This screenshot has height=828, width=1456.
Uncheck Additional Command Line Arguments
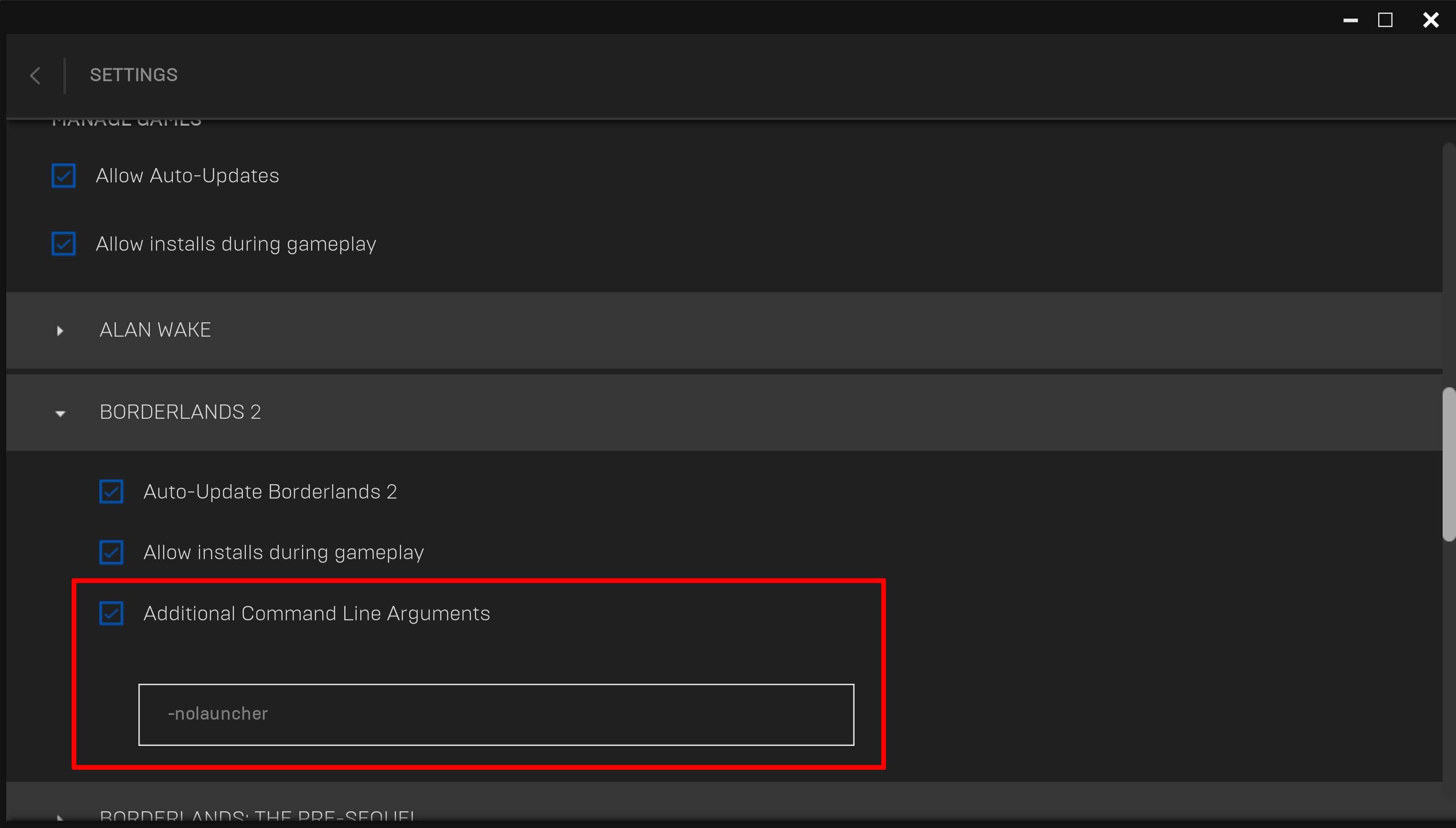(111, 613)
